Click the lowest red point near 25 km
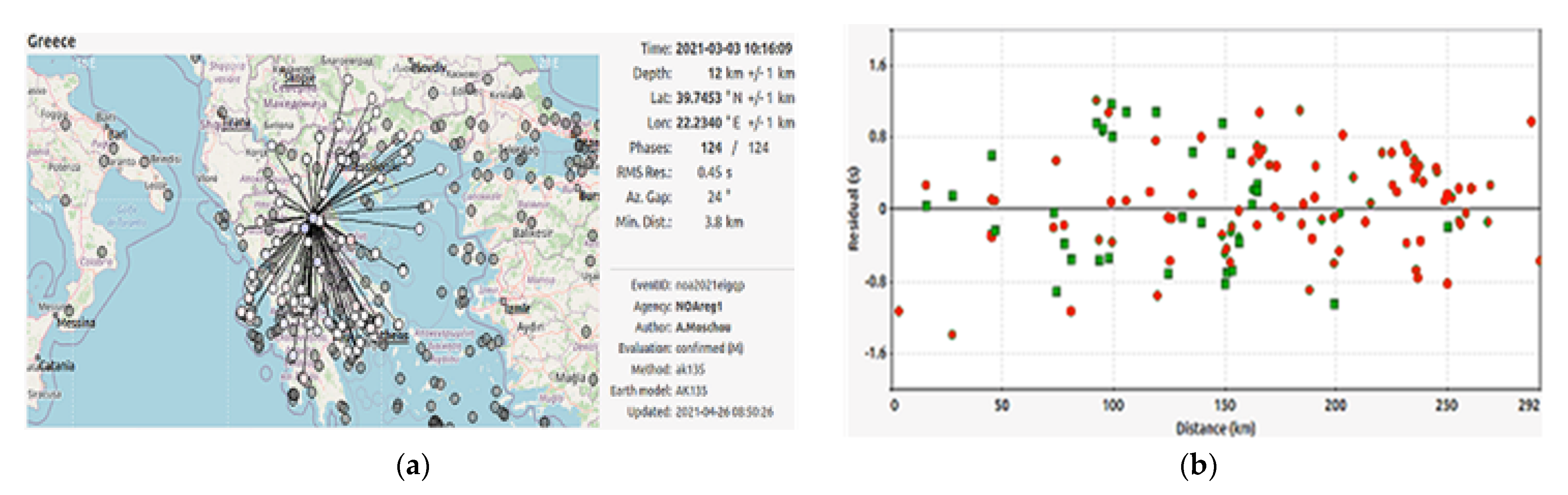The height and width of the screenshot is (495, 1568). pos(952,334)
